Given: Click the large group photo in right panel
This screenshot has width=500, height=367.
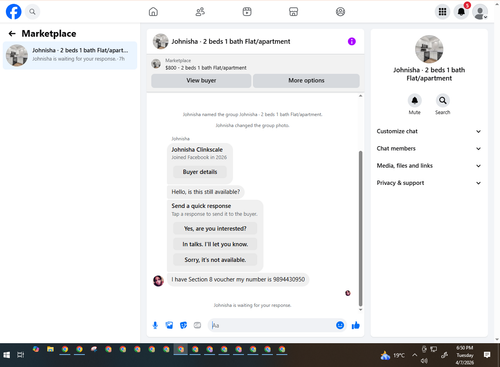Looking at the screenshot, I should 429,49.
